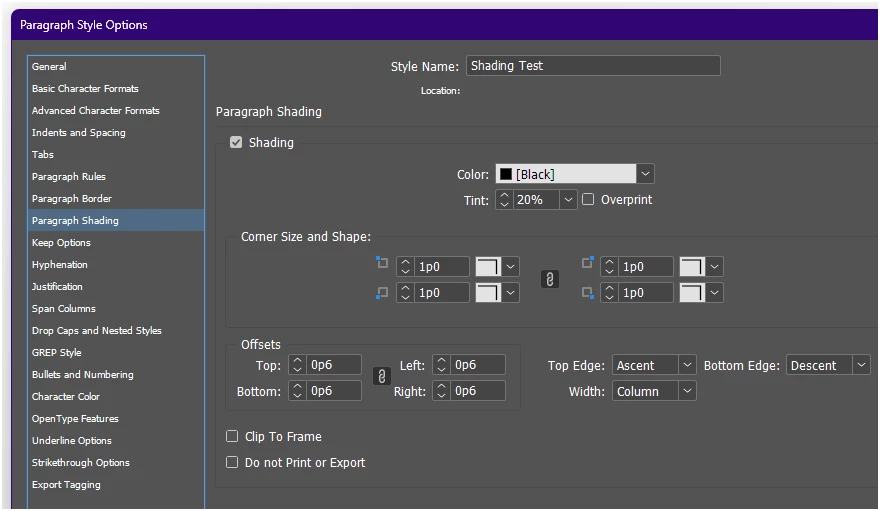Viewport: 880px width, 511px height.
Task: Check Do not Print or Export
Action: [232, 462]
